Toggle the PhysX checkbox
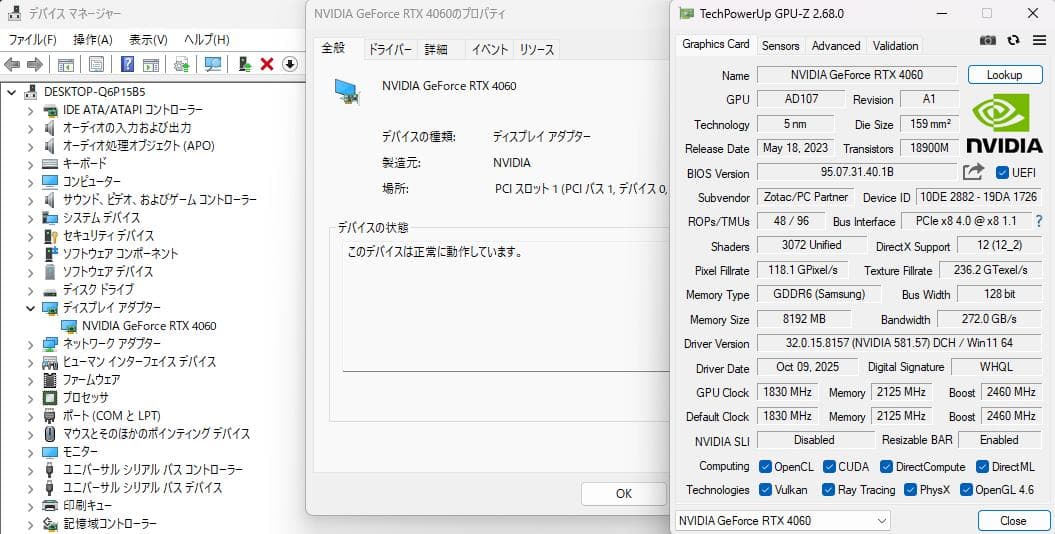 [910, 490]
